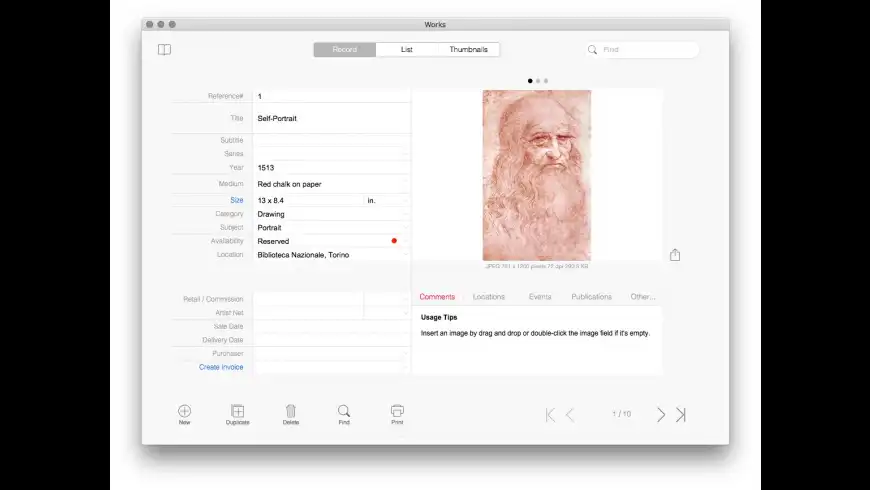Screen dimensions: 870x490
Task: Open the Medium dropdown showing Red chalk on paper
Action: click(331, 184)
